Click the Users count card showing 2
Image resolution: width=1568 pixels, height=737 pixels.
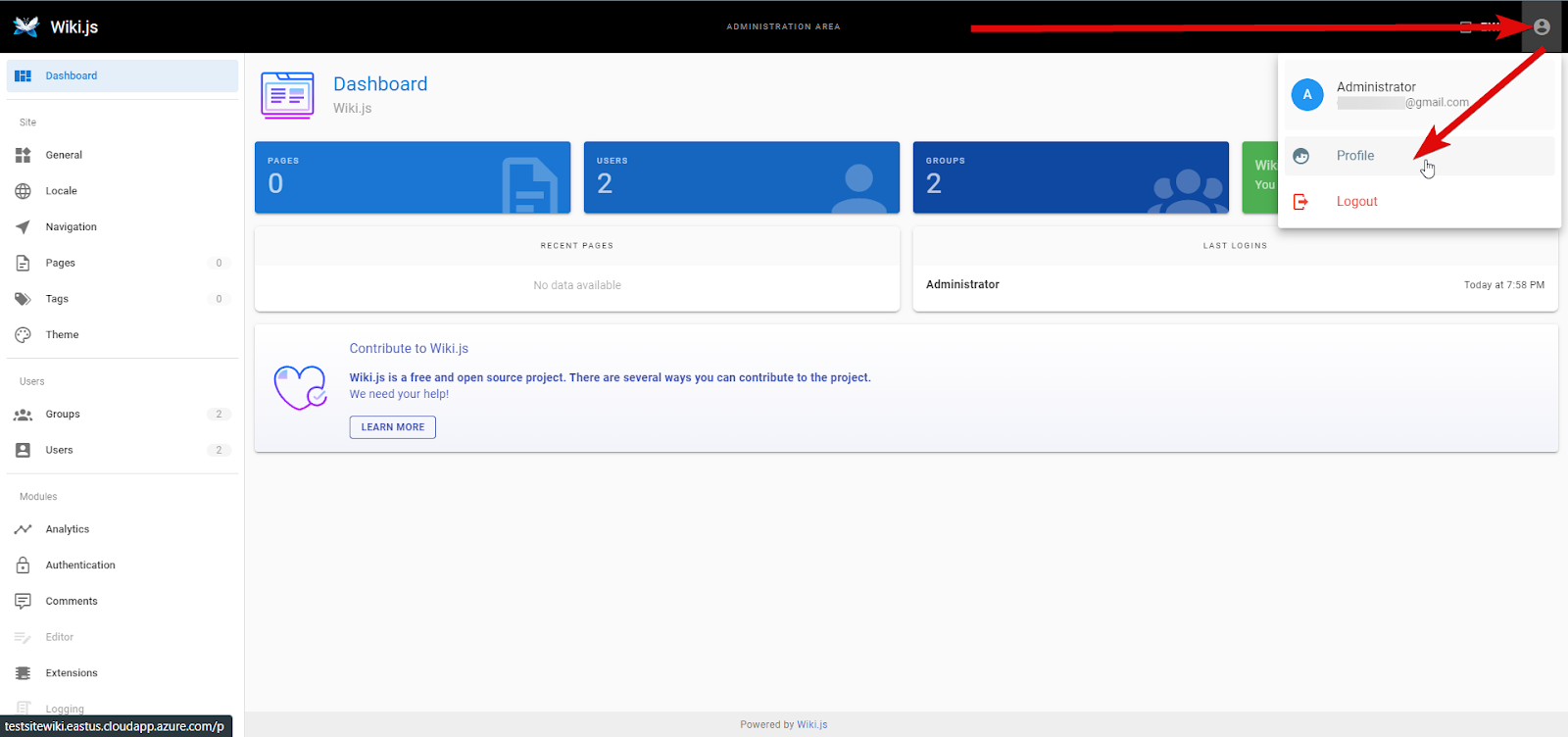[x=742, y=177]
